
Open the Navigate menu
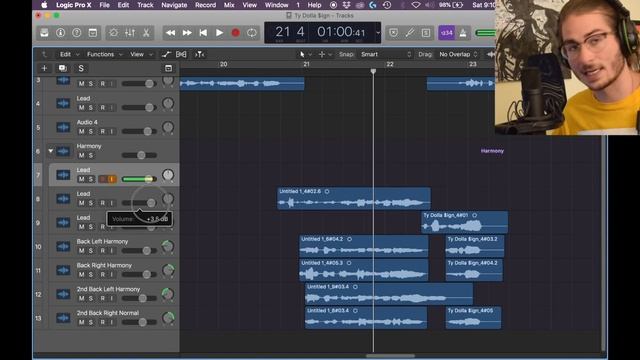pyautogui.click(x=174, y=5)
